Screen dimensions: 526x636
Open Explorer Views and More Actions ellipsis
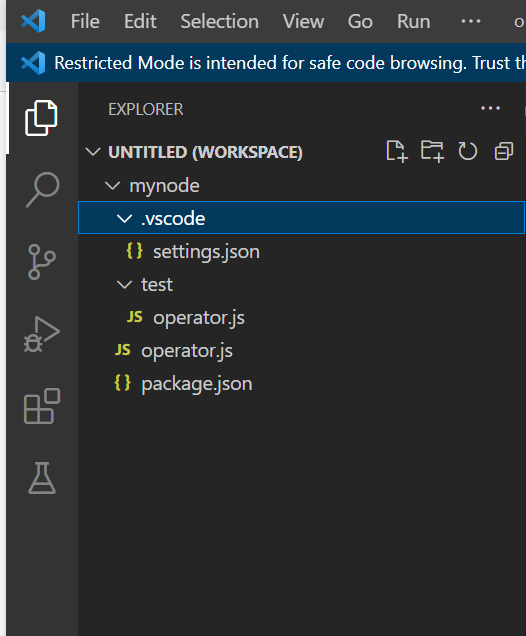click(490, 108)
